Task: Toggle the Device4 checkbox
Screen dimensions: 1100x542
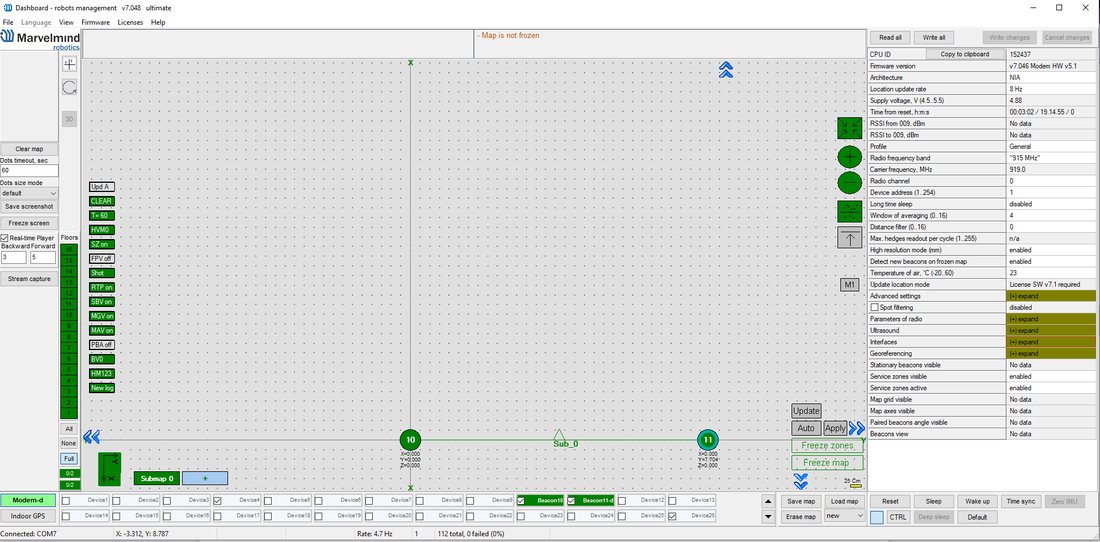Action: tap(217, 501)
